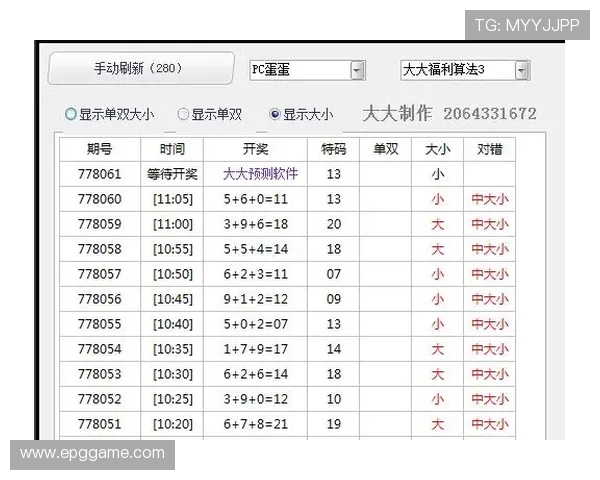Select issue number 778052 cell
600x480 pixels.
pos(100,399)
